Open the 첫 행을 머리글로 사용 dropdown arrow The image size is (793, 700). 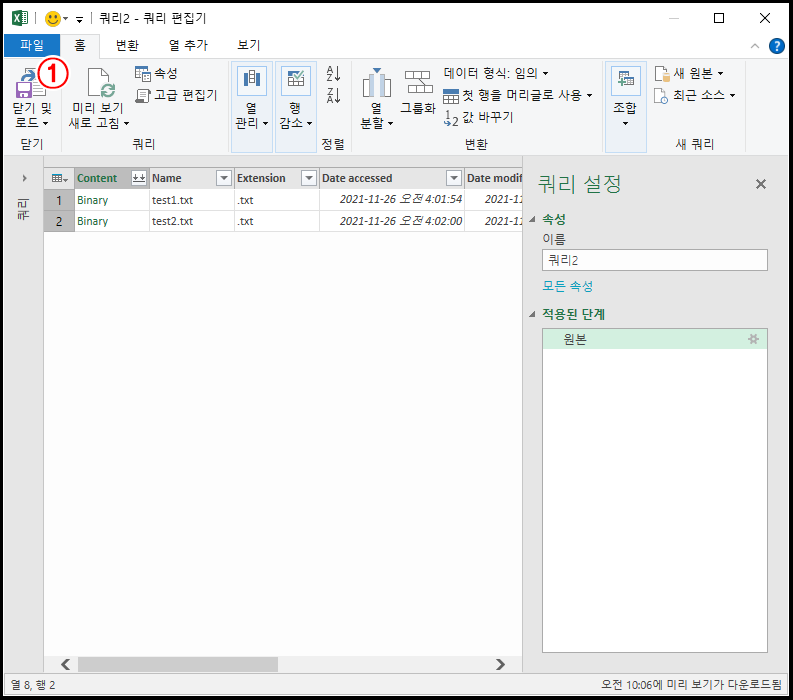click(x=589, y=95)
